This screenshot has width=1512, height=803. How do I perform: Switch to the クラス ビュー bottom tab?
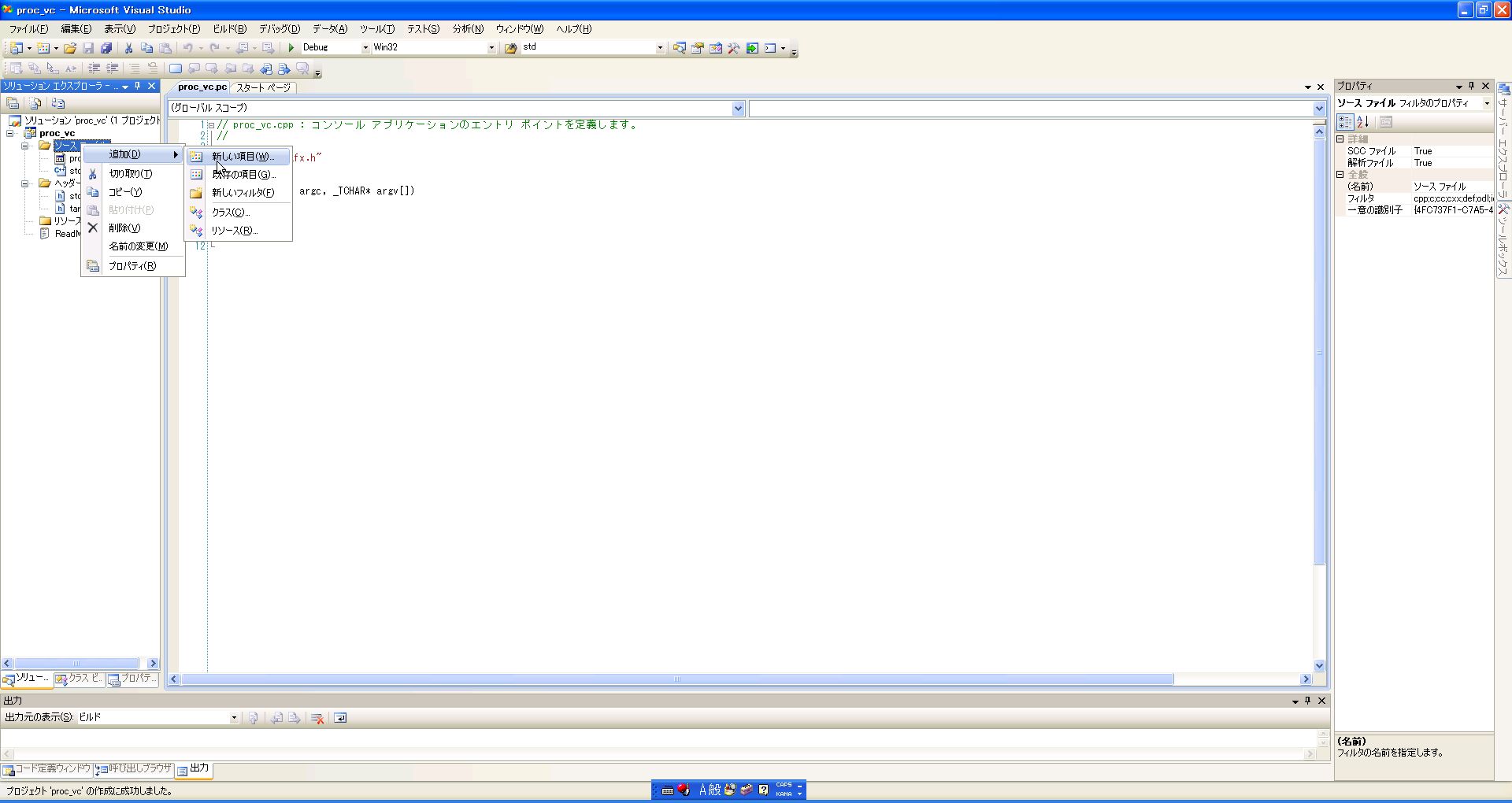79,679
